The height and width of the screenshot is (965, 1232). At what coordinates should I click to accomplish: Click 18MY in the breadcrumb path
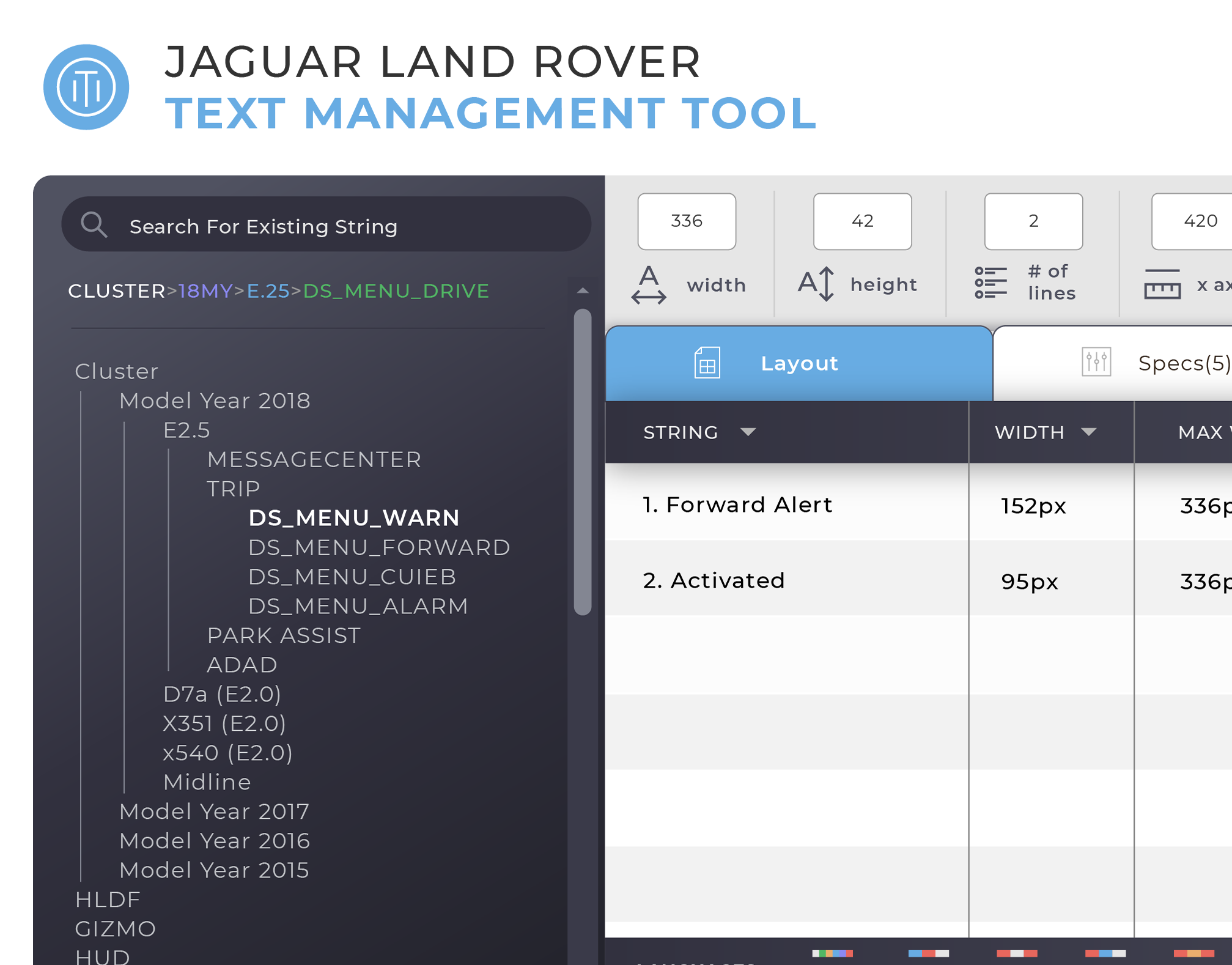[205, 291]
